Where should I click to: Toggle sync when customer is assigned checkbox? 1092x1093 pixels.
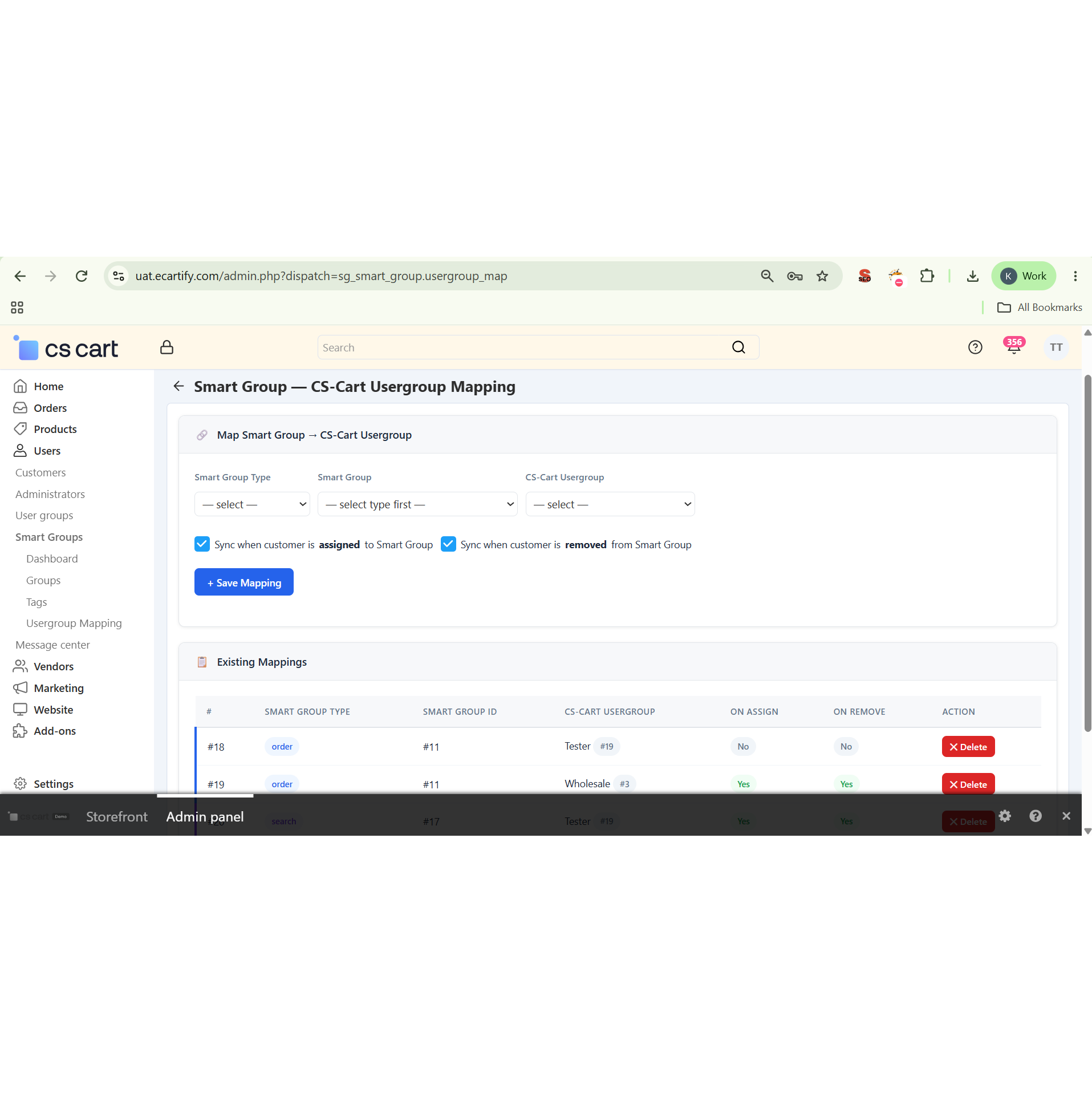click(202, 544)
